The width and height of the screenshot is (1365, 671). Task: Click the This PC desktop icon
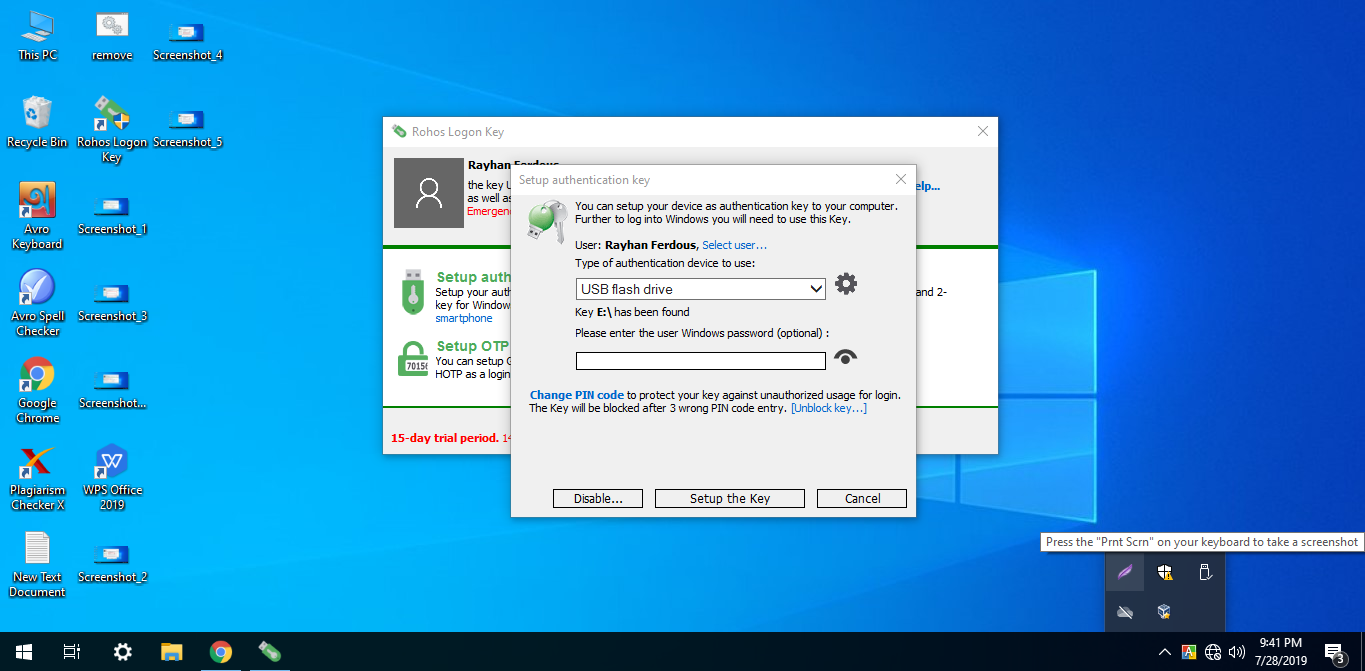pos(38,36)
